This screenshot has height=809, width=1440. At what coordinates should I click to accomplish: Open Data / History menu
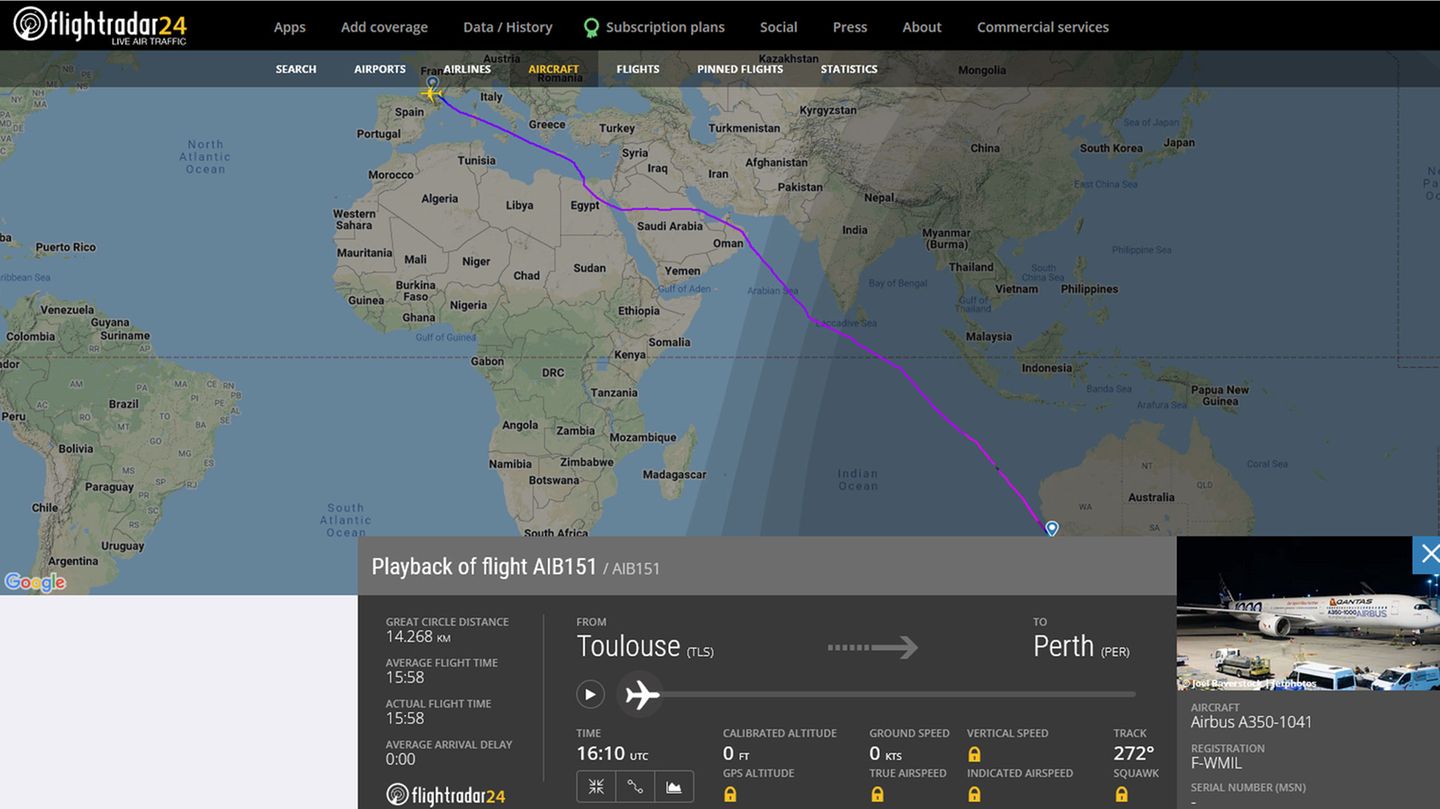coord(508,27)
